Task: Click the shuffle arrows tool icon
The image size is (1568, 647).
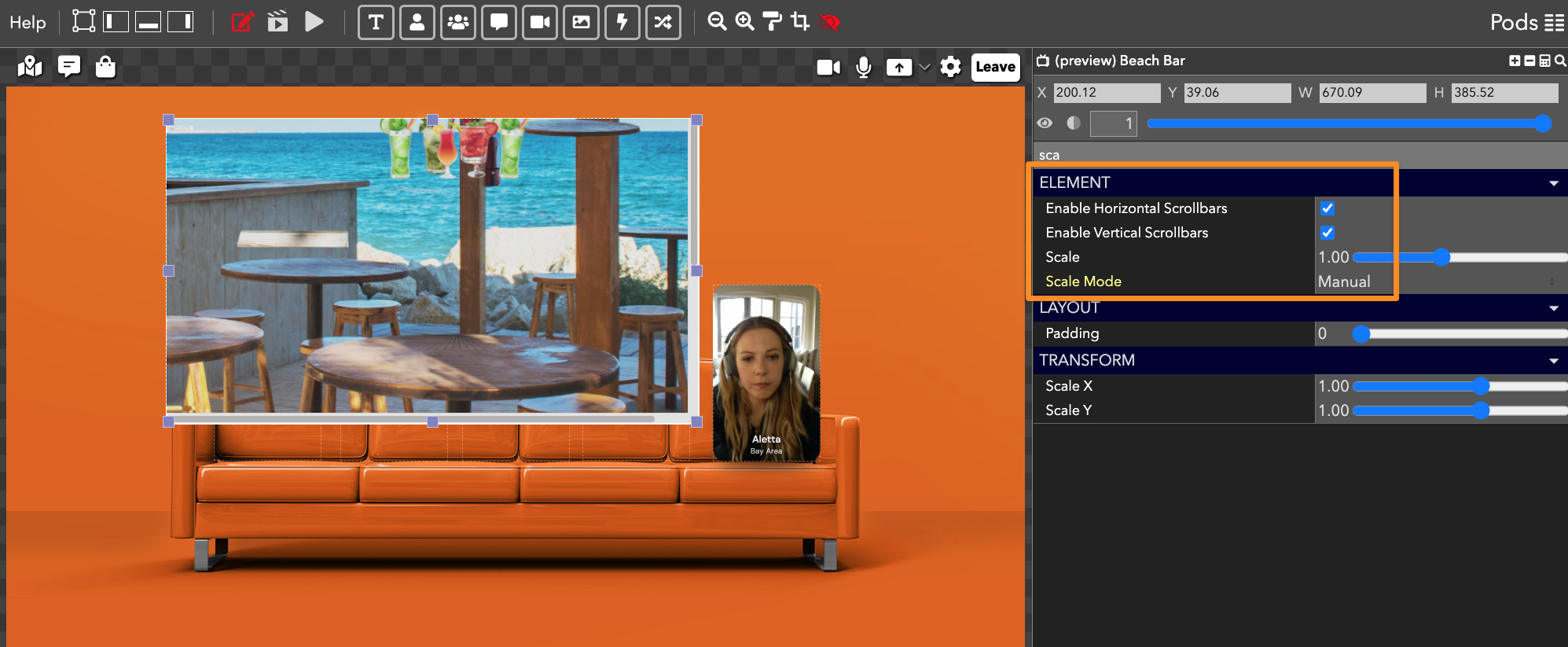Action: pyautogui.click(x=663, y=22)
